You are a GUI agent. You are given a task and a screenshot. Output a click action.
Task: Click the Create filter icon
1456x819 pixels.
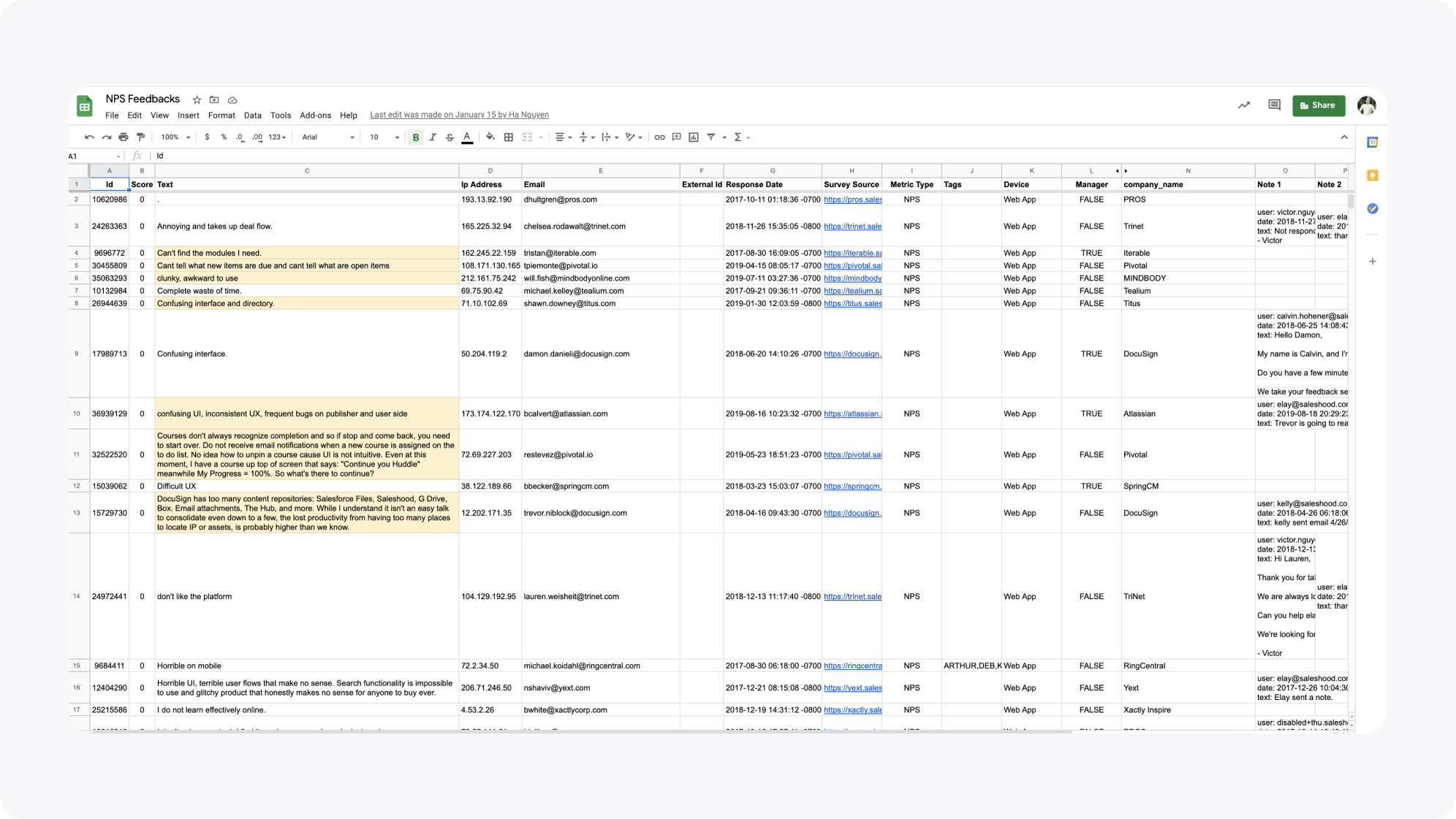711,137
